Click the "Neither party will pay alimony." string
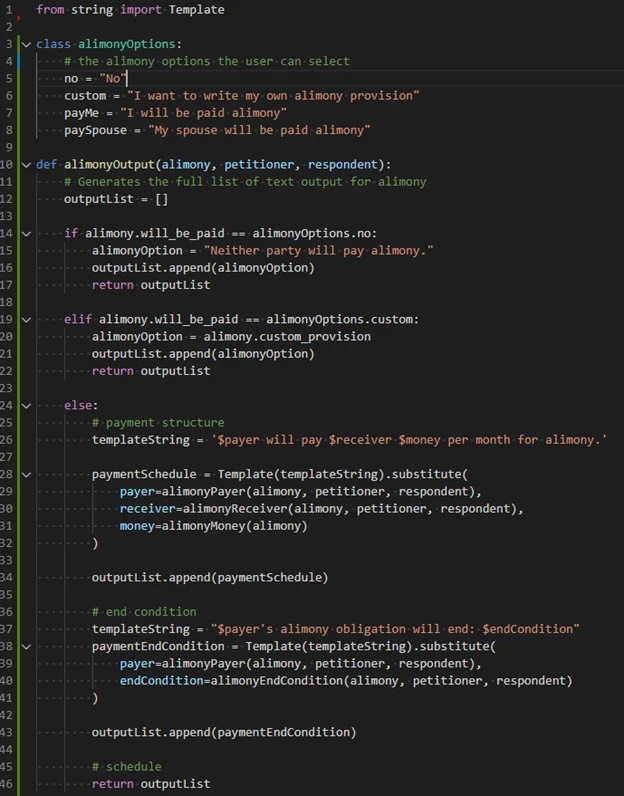The width and height of the screenshot is (624, 796). click(x=318, y=250)
